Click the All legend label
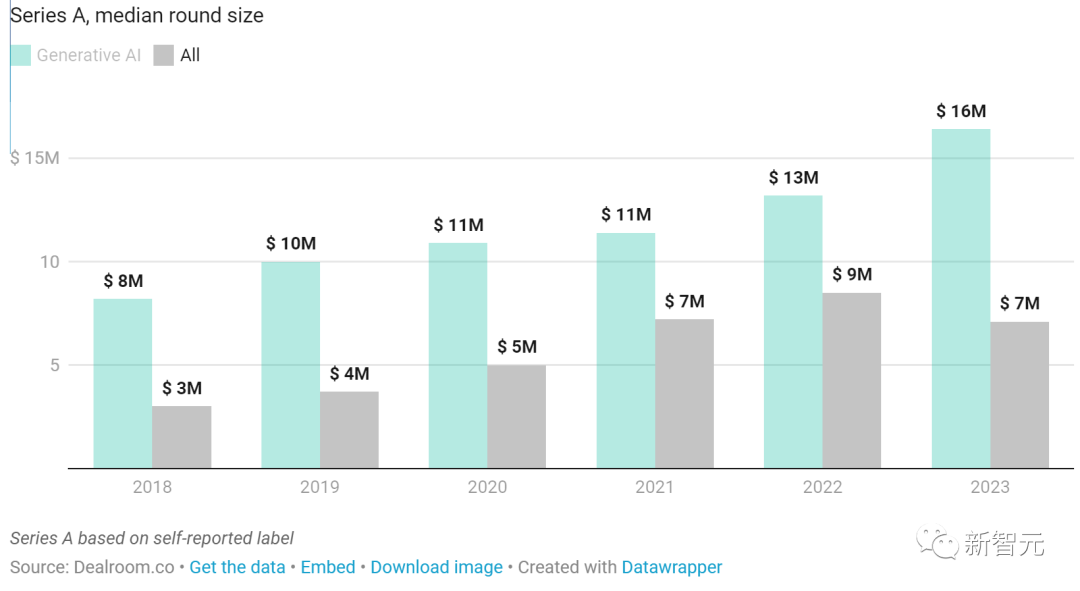The image size is (1080, 591). (190, 55)
